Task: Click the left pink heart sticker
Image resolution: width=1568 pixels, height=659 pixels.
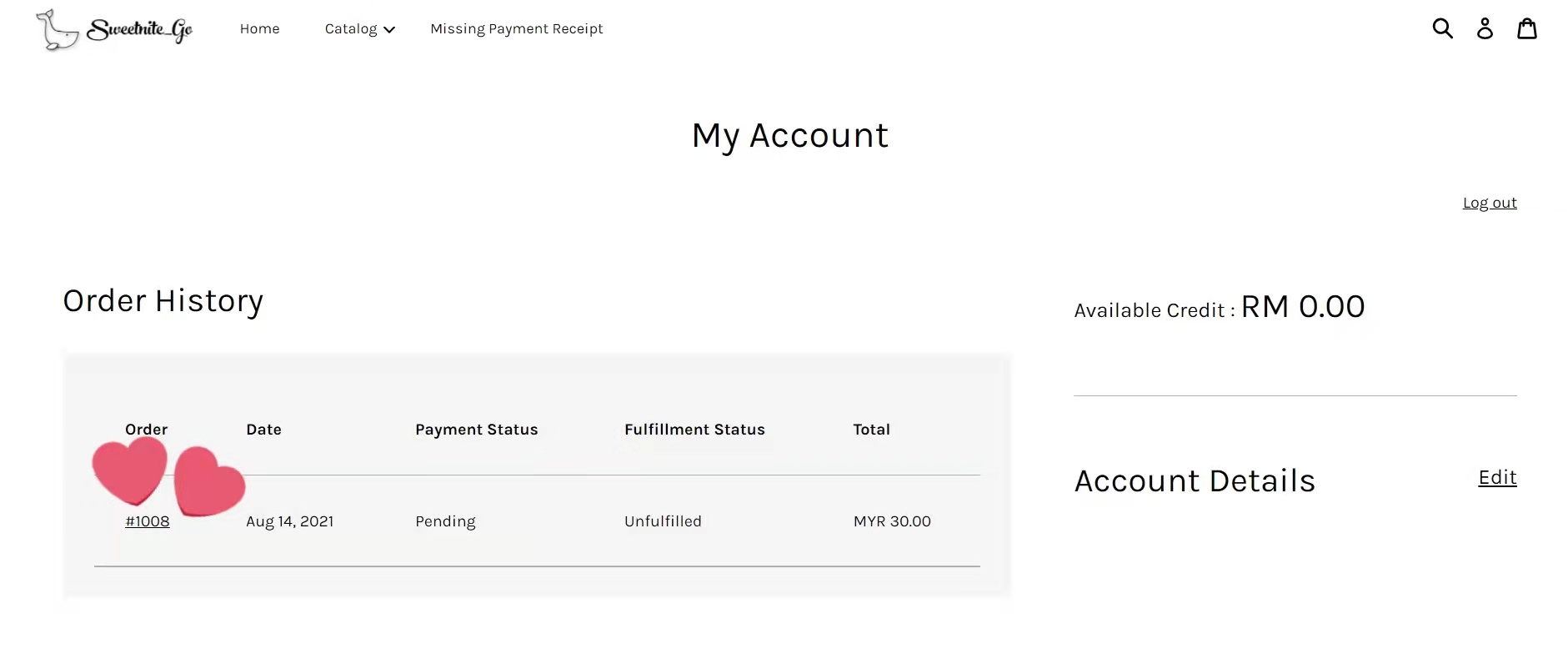Action: click(130, 470)
